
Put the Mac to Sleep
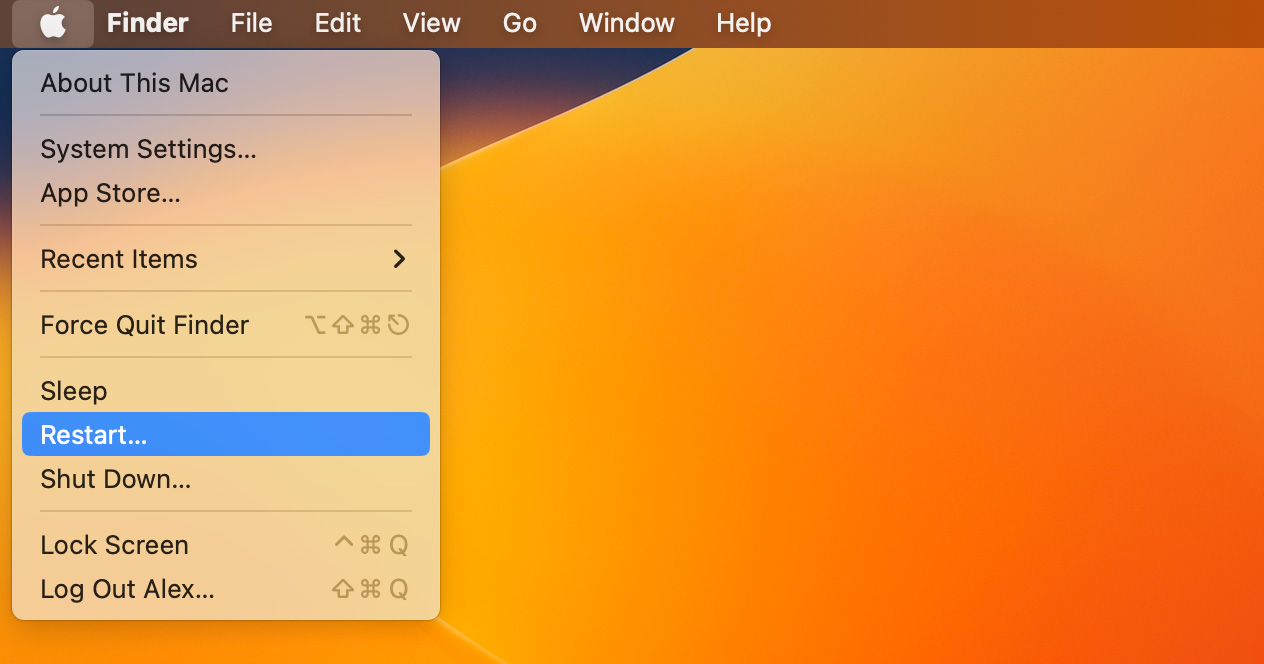tap(226, 391)
